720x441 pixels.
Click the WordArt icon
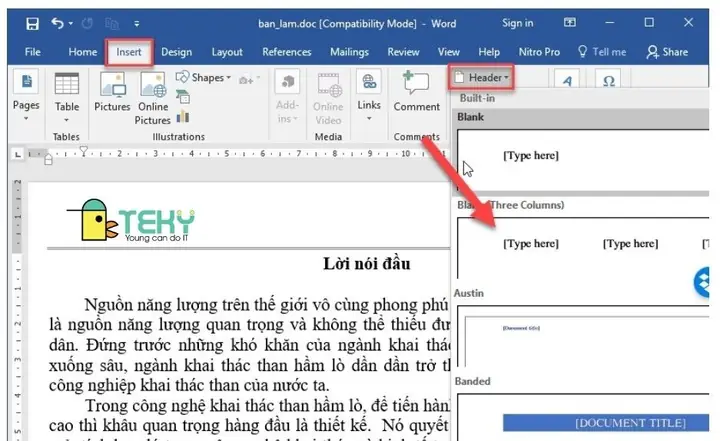567,80
